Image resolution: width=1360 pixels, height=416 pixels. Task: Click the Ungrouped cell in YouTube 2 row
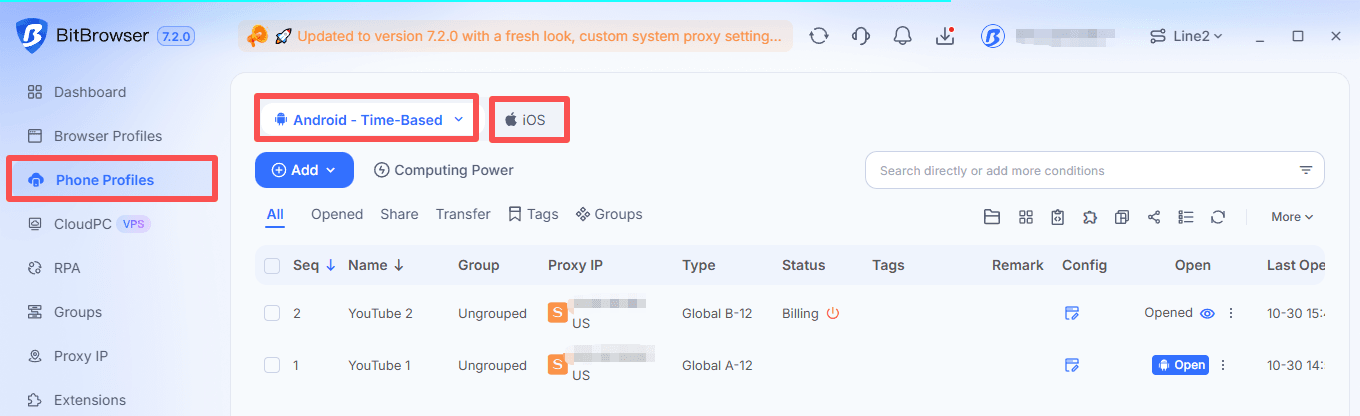(x=492, y=313)
